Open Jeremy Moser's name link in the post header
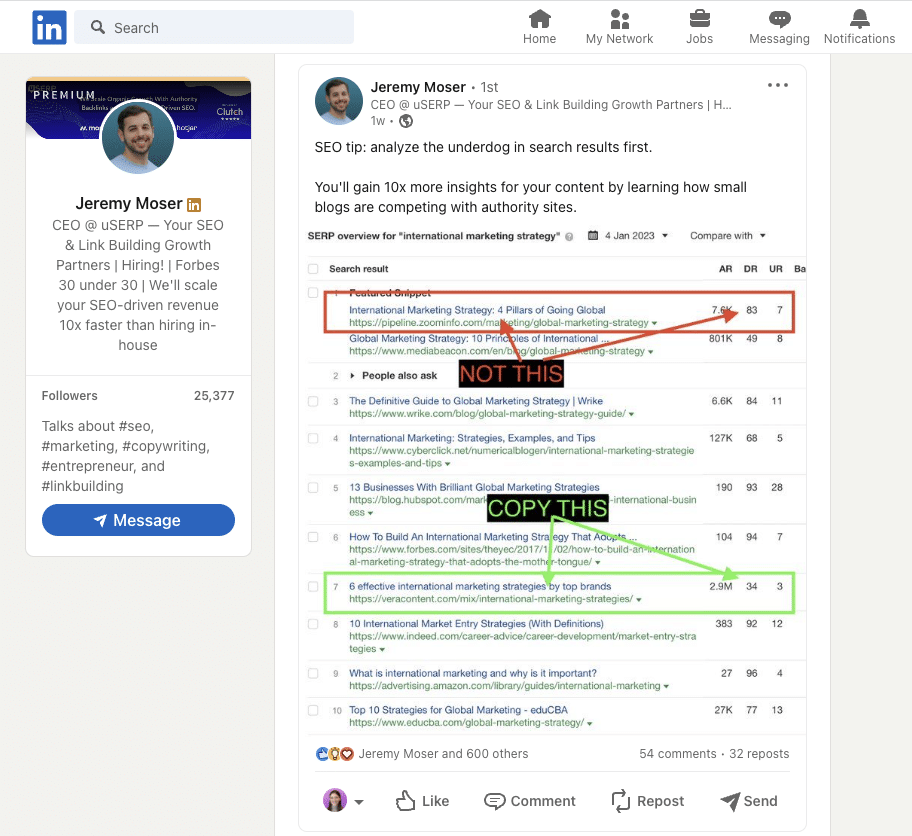 coord(418,87)
